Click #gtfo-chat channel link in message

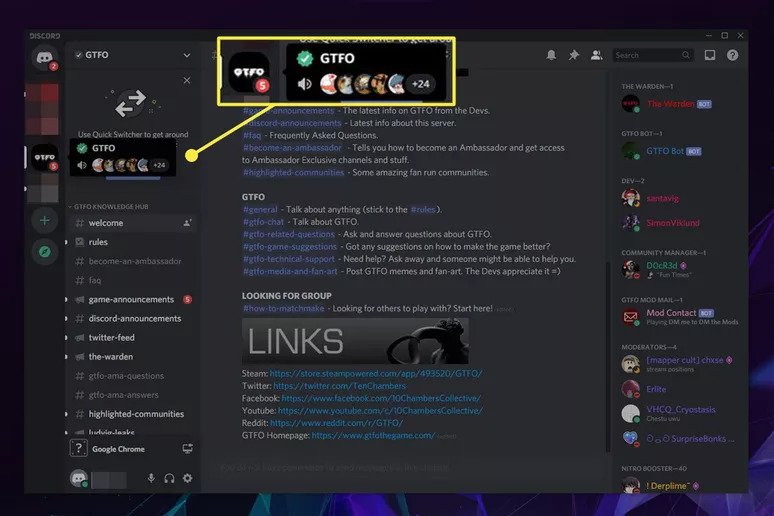263,222
